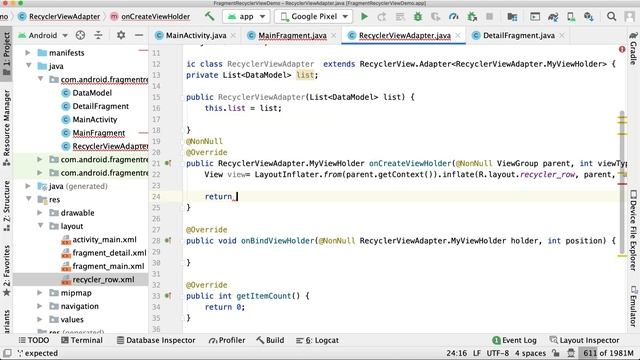
Task: Click the override gutter icon on line 33
Action: coord(168,296)
